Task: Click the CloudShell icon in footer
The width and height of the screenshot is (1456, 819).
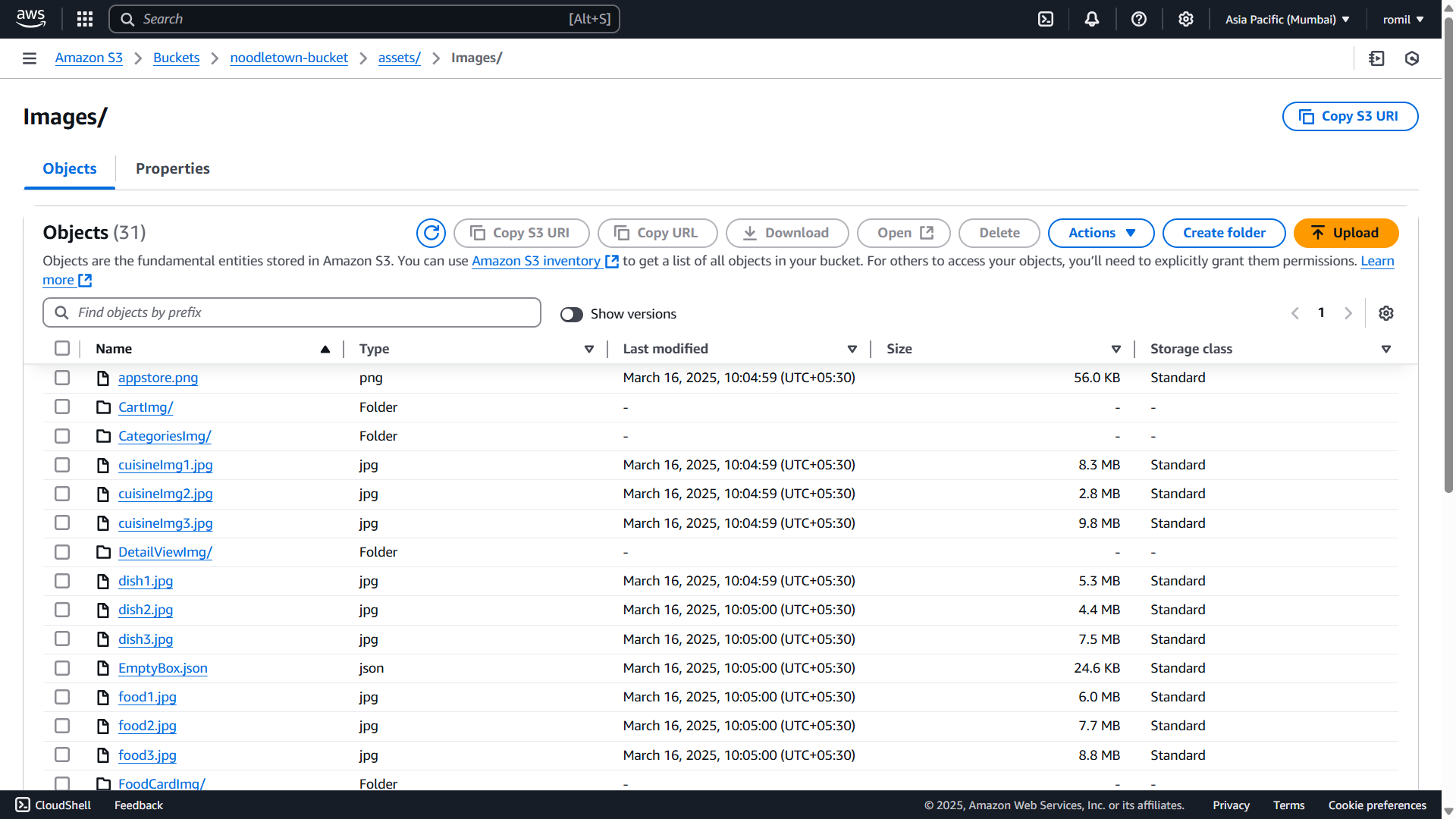Action: pyautogui.click(x=23, y=805)
